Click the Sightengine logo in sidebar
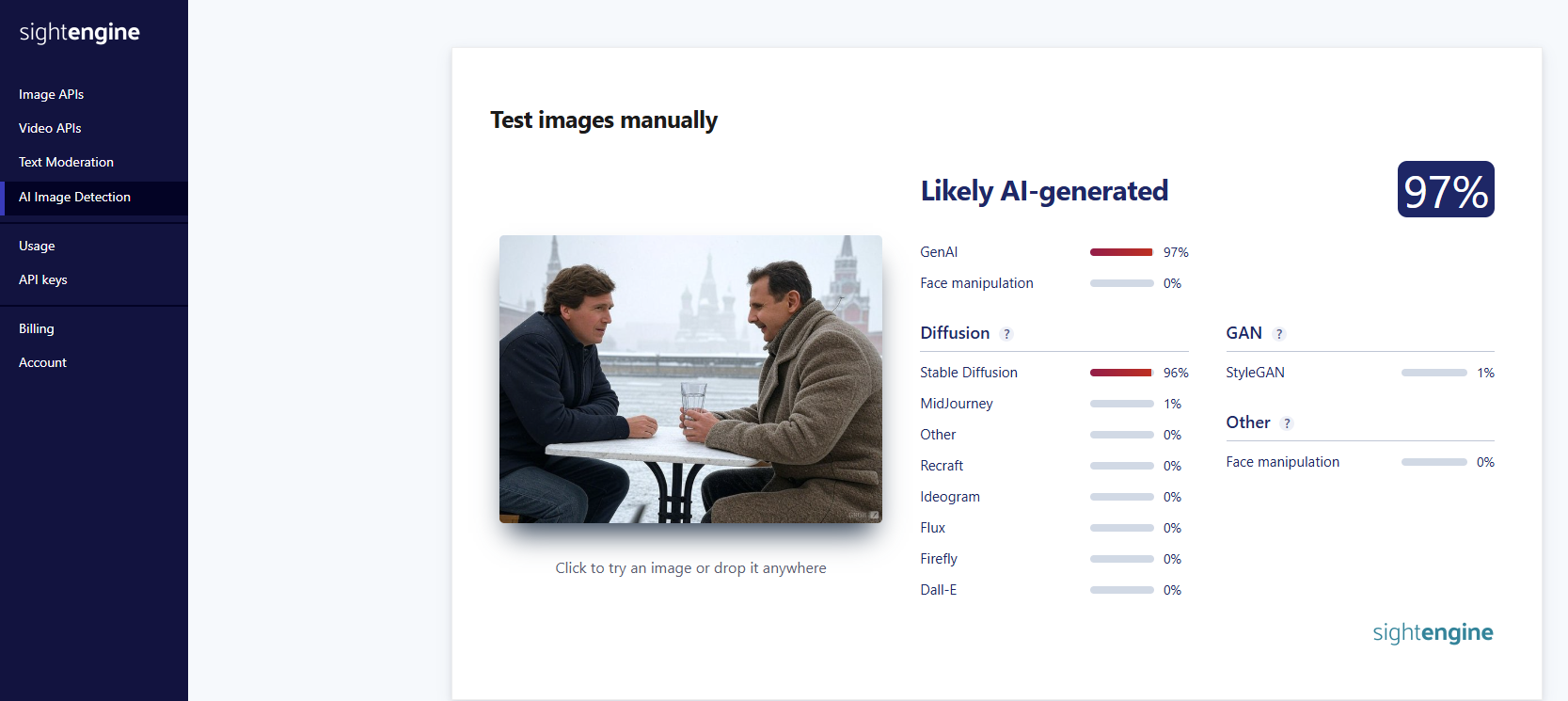Viewport: 1568px width, 701px height. click(79, 33)
